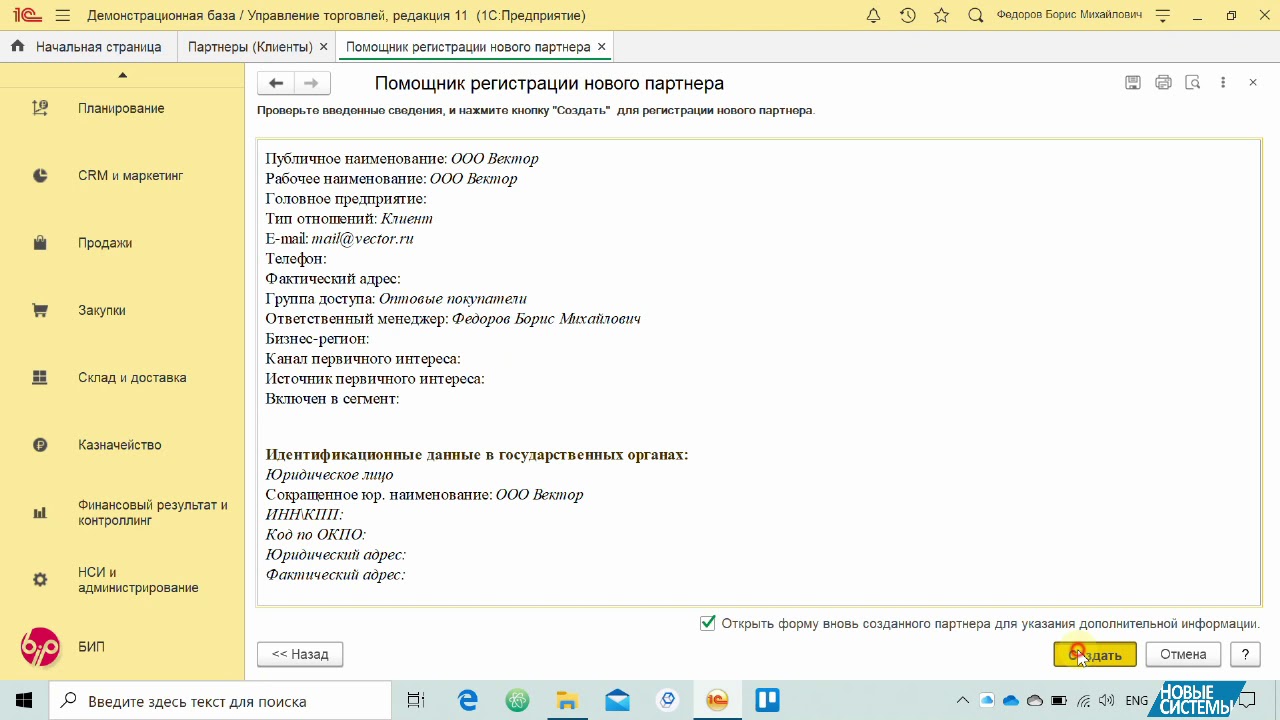This screenshot has height=720, width=1280.
Task: Print the form with printer icon
Action: pyautogui.click(x=1163, y=83)
